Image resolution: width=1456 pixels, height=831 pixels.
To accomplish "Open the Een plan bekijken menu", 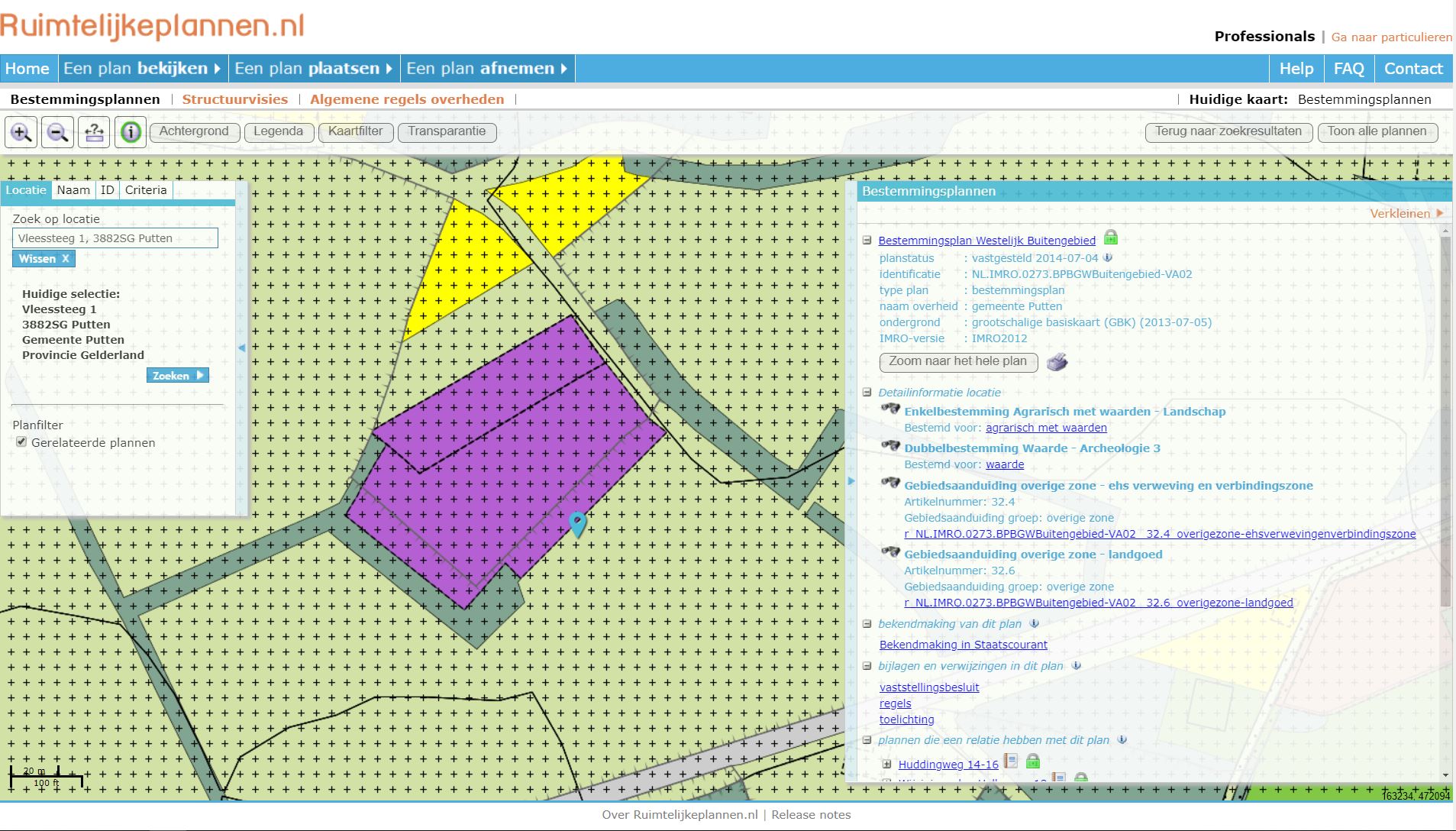I will point(140,68).
